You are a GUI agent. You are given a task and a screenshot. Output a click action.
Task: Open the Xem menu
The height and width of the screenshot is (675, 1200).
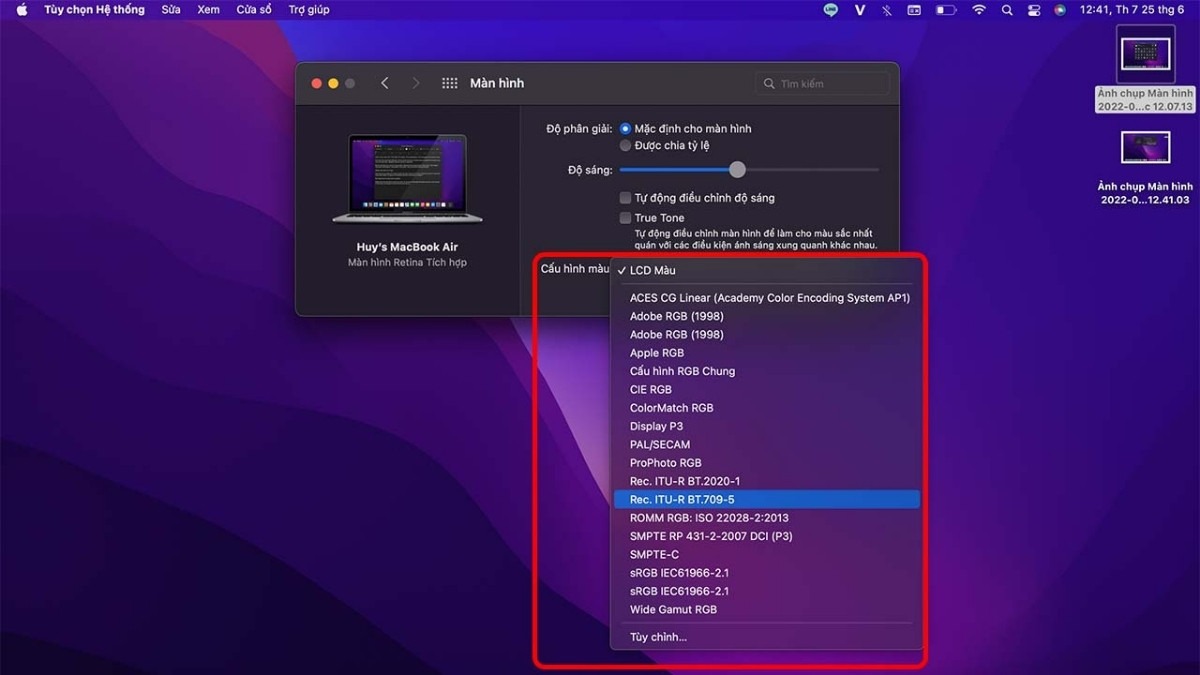tap(208, 10)
